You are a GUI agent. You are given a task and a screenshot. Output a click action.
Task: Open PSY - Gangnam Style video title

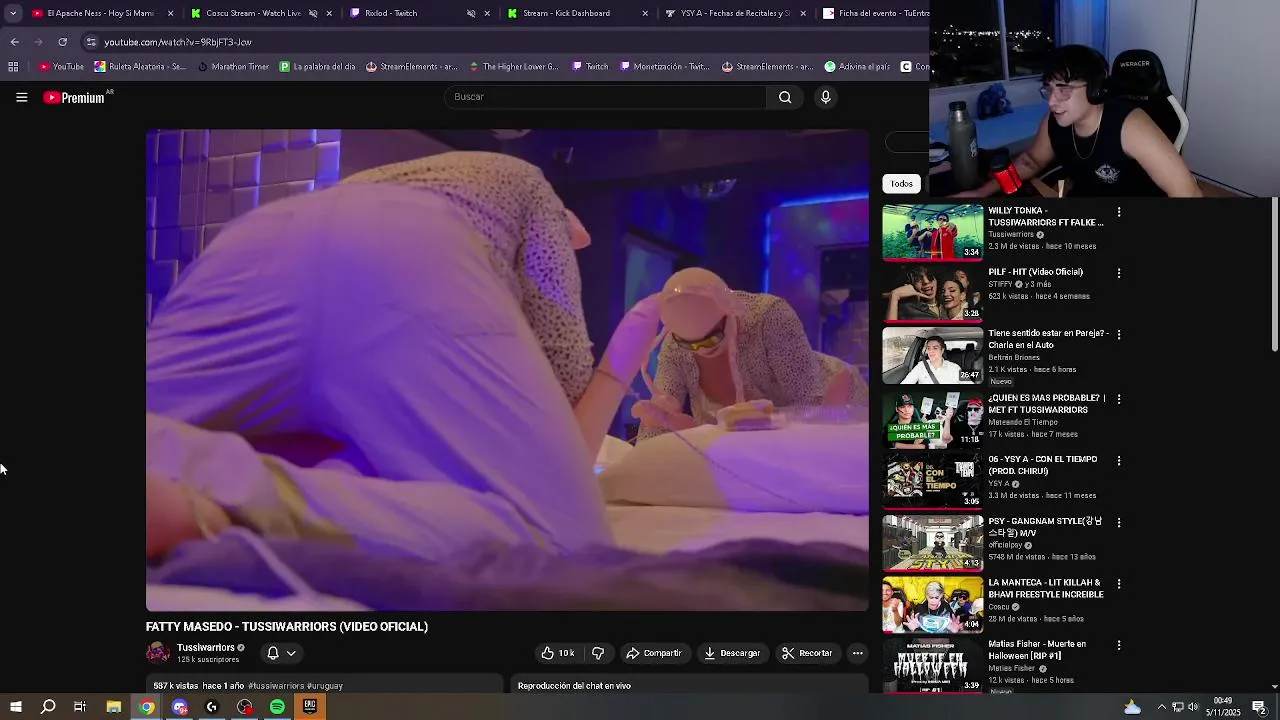[x=1045, y=527]
